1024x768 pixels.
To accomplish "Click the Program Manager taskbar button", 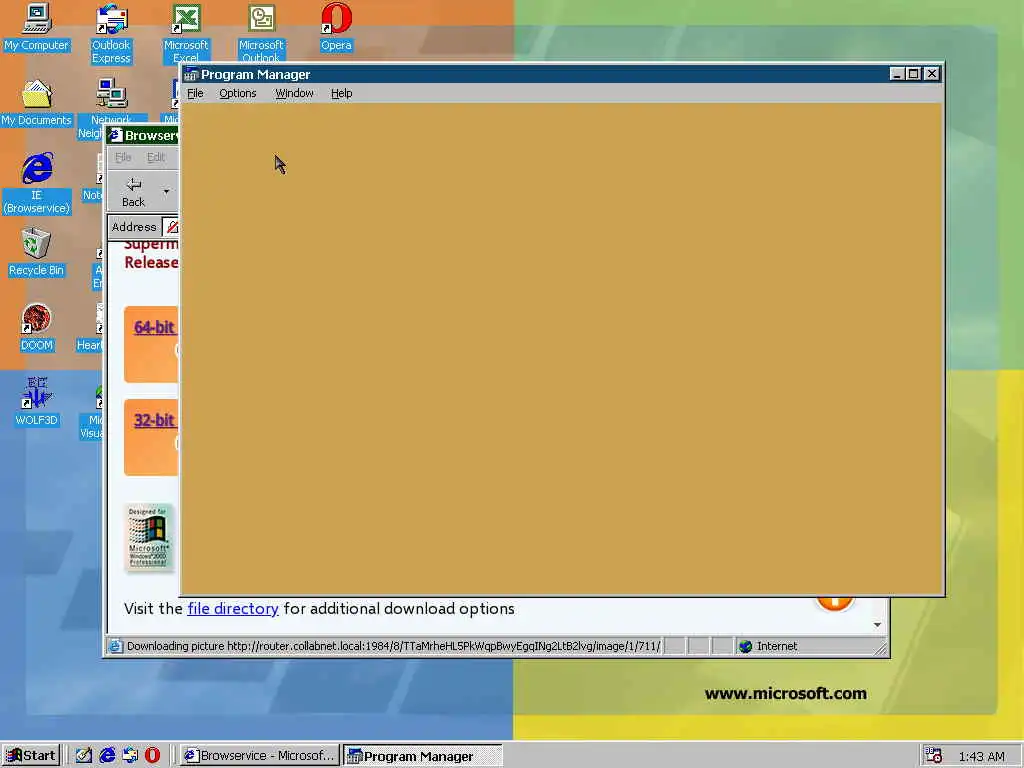I will click(x=423, y=756).
